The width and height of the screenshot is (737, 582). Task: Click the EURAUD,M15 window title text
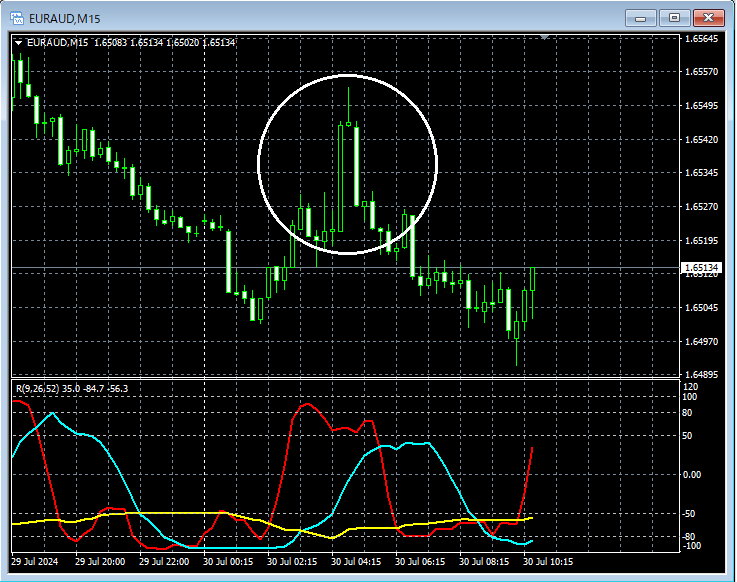64,19
